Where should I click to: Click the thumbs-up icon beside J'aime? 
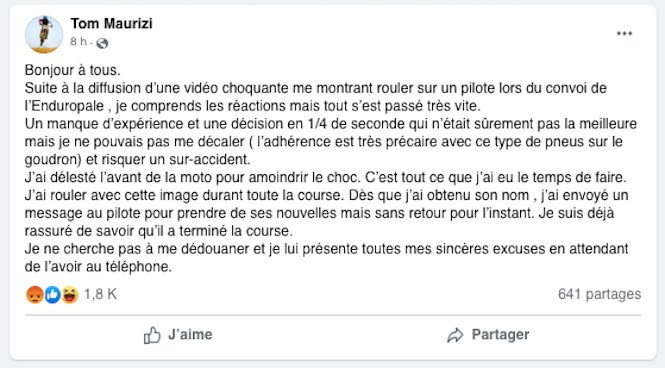coord(152,335)
